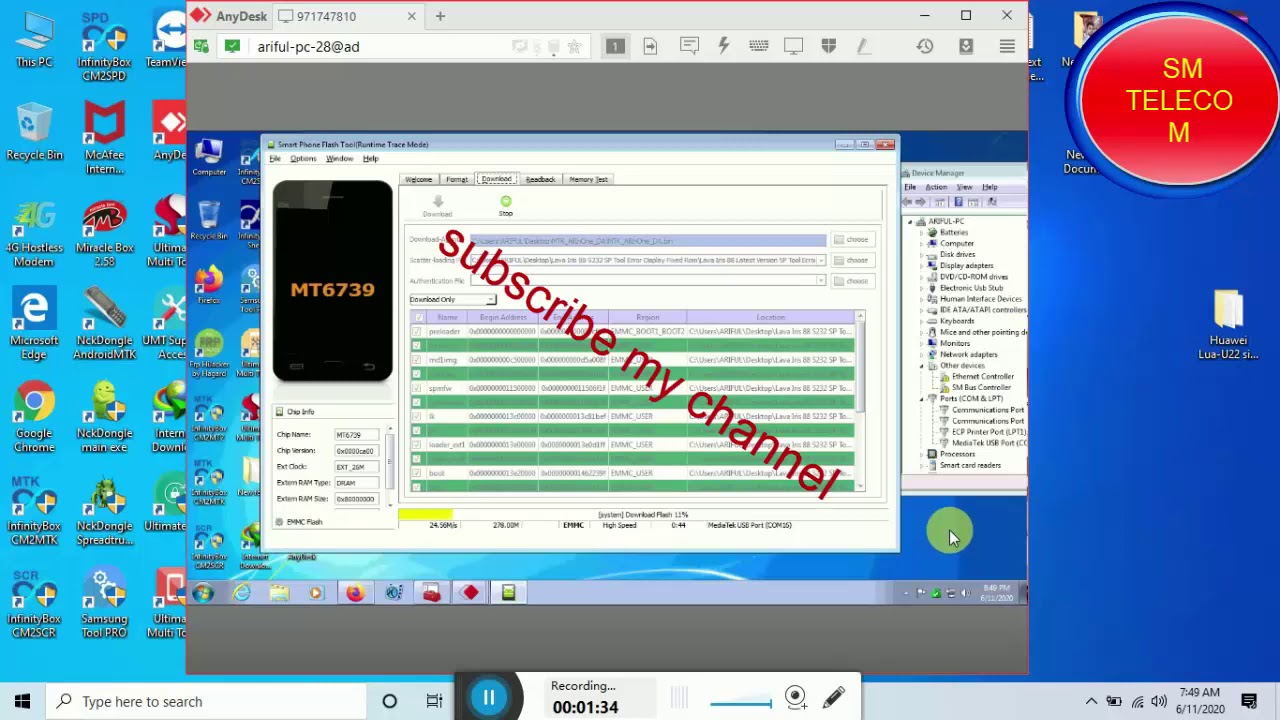Click AnyDesk file transfer icon
This screenshot has height=720, width=1280.
(x=650, y=46)
